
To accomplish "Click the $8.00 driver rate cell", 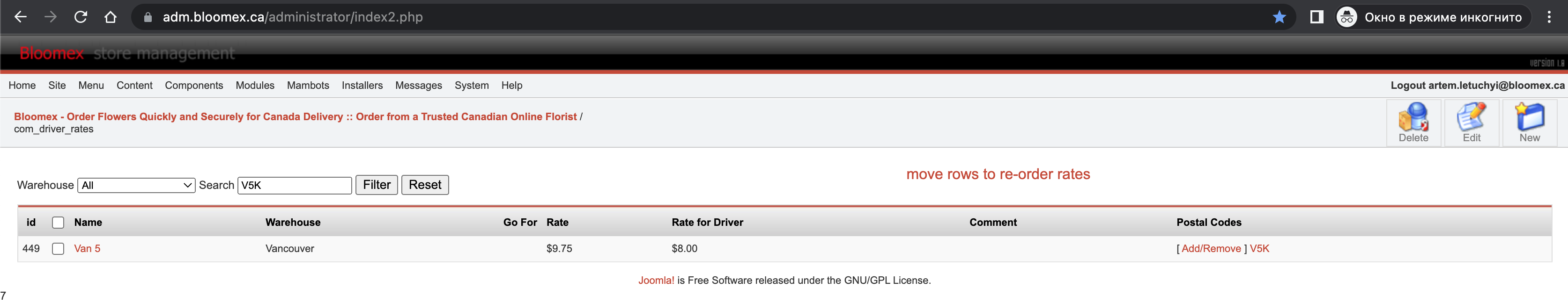I will (x=684, y=249).
